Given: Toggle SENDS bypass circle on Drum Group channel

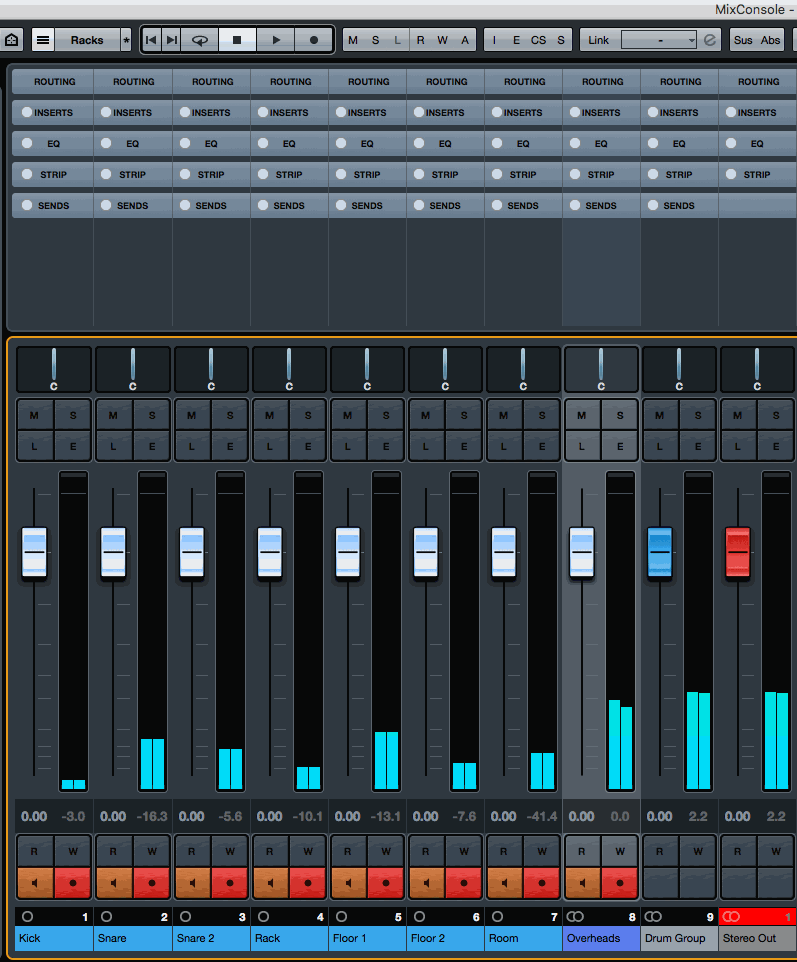Looking at the screenshot, I should pos(653,205).
